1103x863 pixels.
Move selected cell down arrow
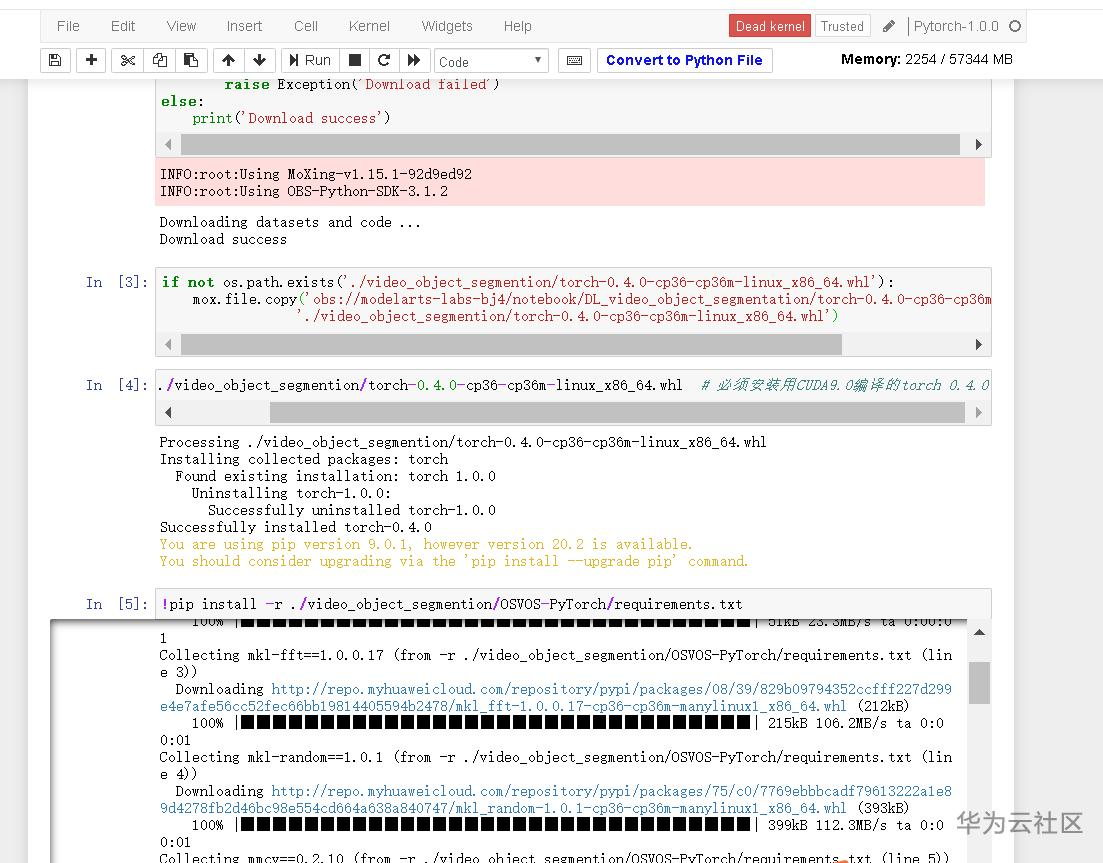point(260,60)
